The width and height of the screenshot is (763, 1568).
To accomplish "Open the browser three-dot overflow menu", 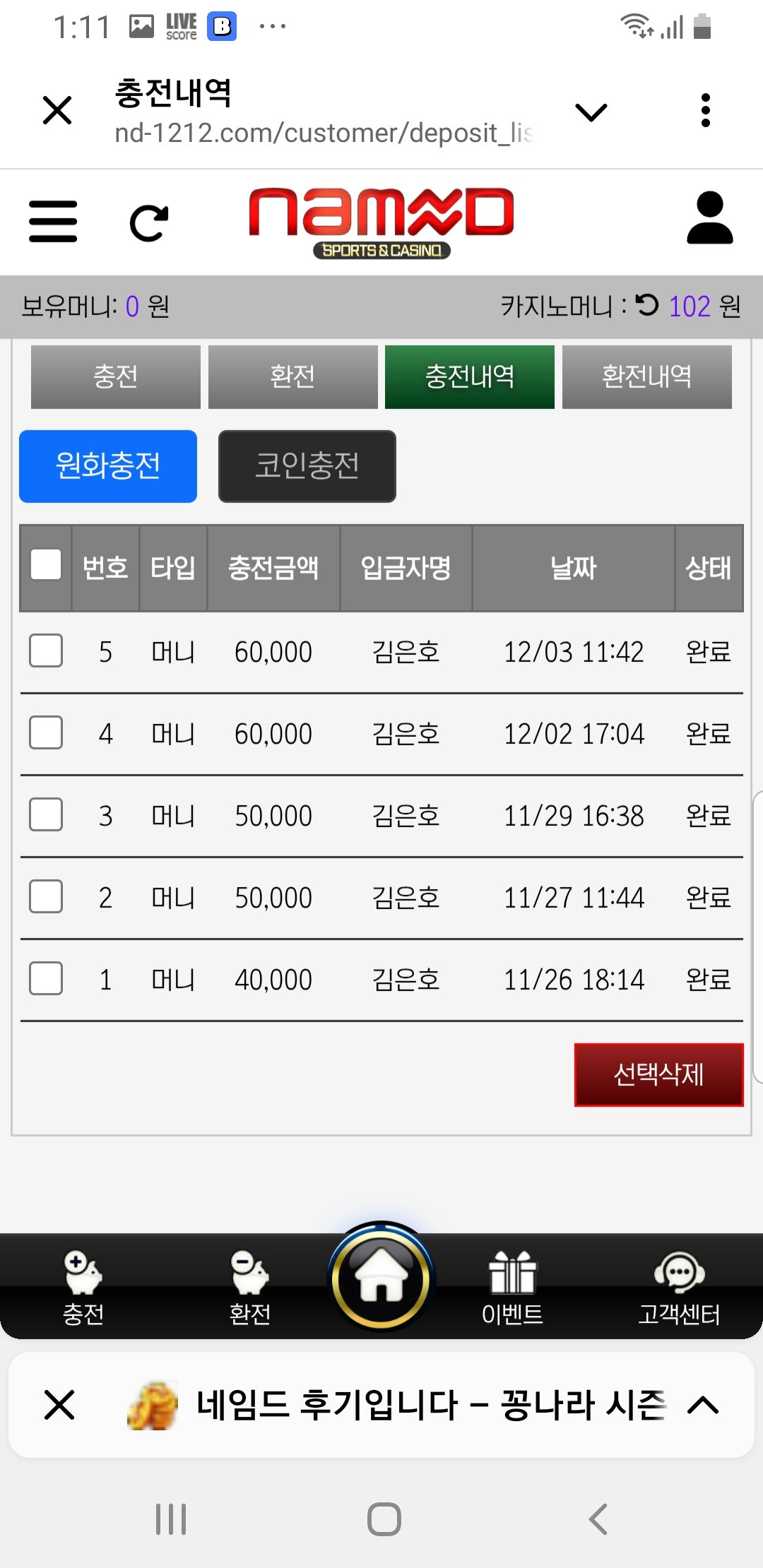I will point(705,111).
